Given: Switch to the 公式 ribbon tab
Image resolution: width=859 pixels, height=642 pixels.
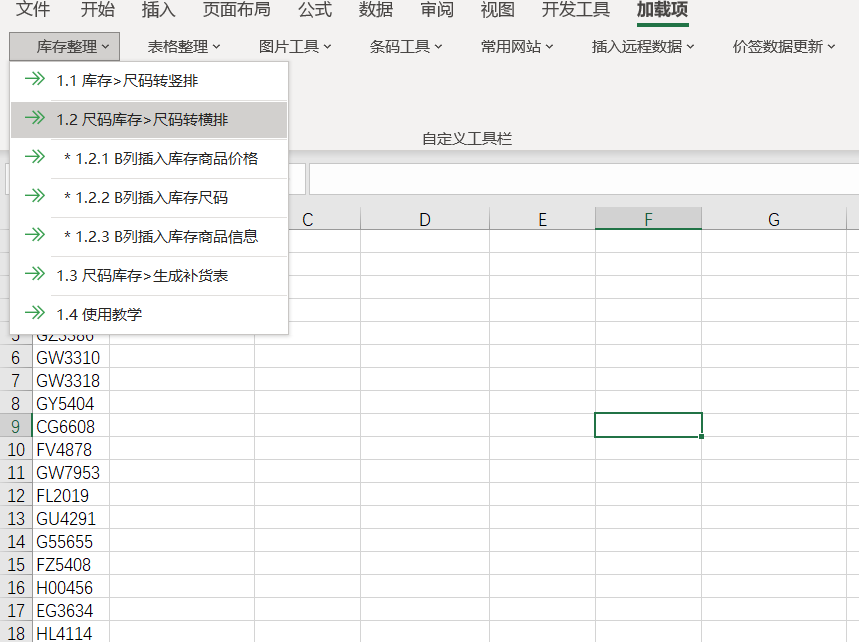Looking at the screenshot, I should 315,9.
